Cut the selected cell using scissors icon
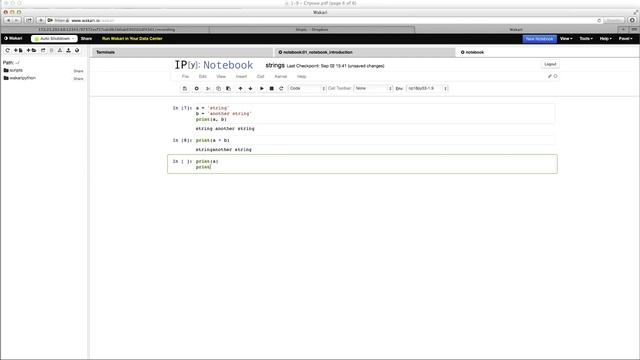The width and height of the screenshot is (640, 360). (x=208, y=89)
